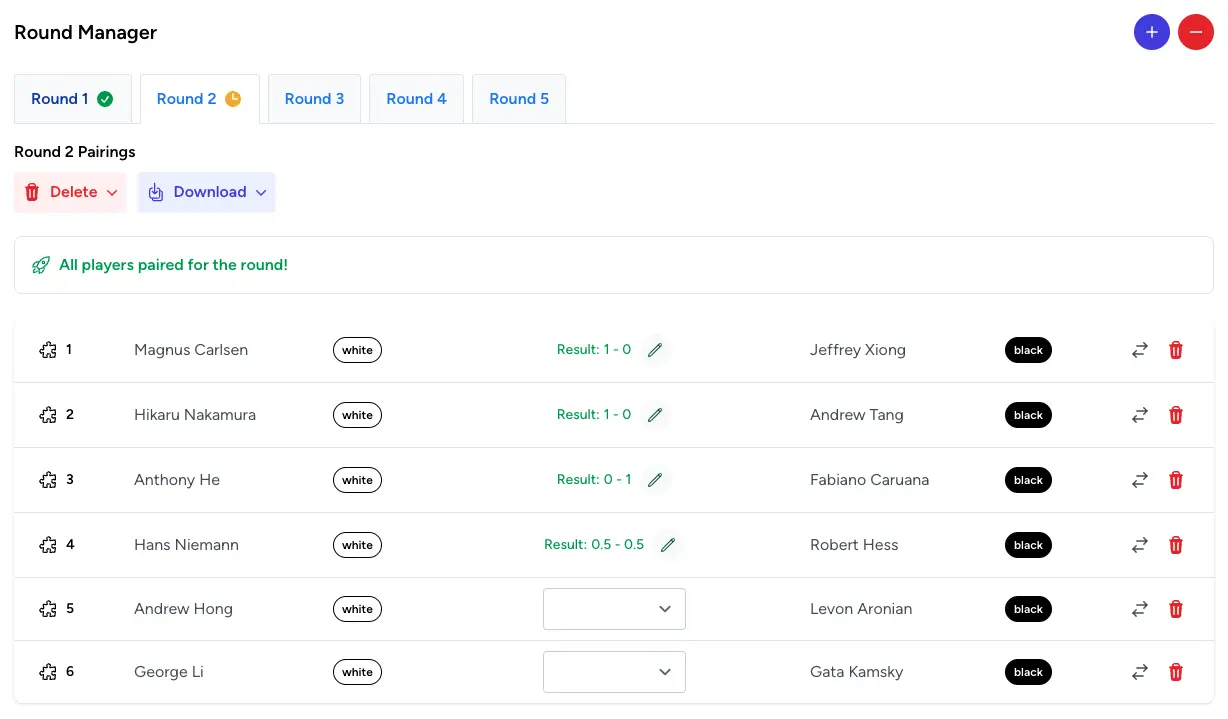Viewport: 1228px width, 719px height.
Task: Expand the Download options menu
Action: pos(207,192)
